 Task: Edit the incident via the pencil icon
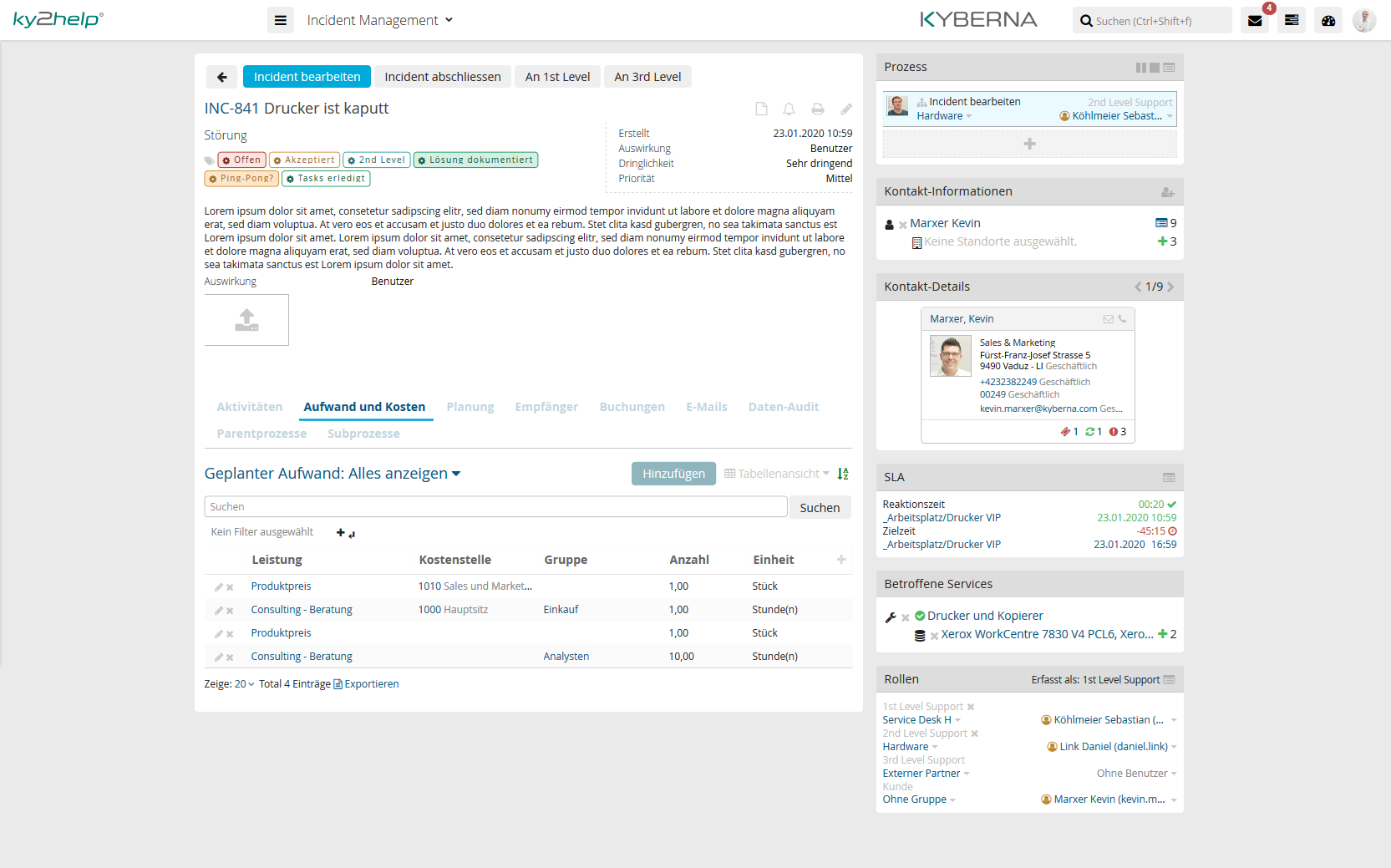pos(846,109)
